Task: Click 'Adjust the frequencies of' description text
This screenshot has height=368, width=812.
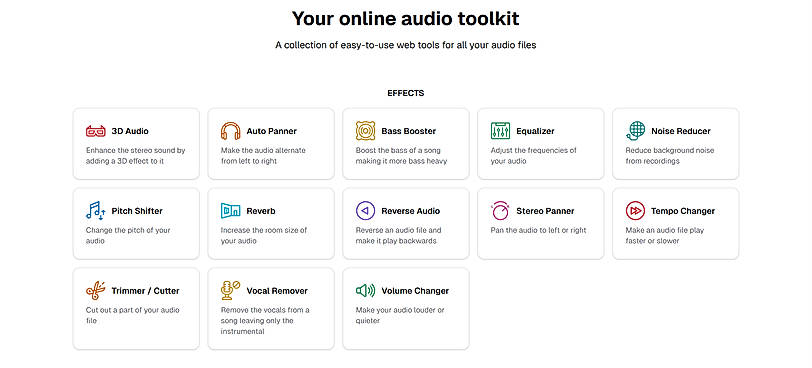Action: click(533, 151)
